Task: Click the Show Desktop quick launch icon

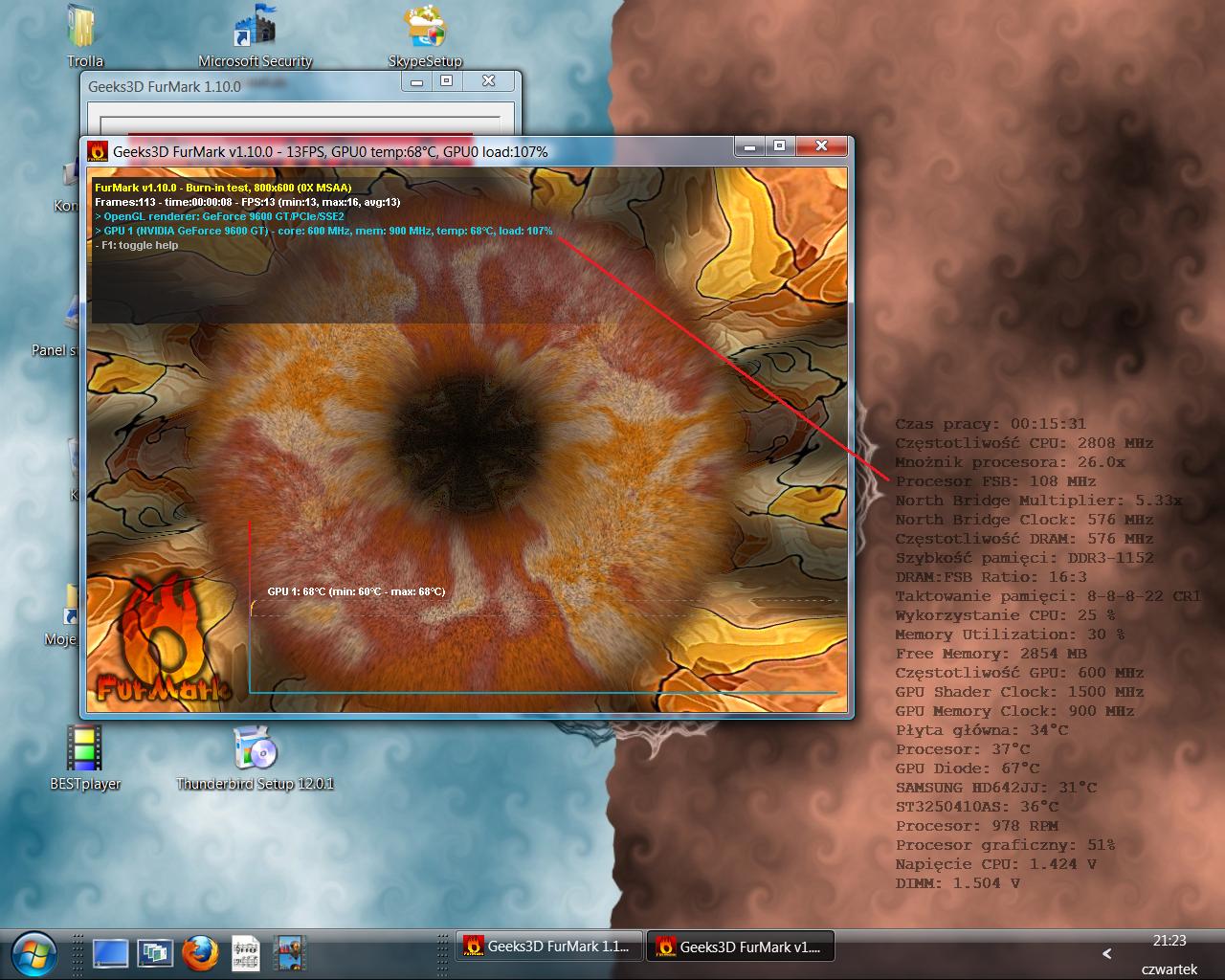Action: pyautogui.click(x=111, y=952)
